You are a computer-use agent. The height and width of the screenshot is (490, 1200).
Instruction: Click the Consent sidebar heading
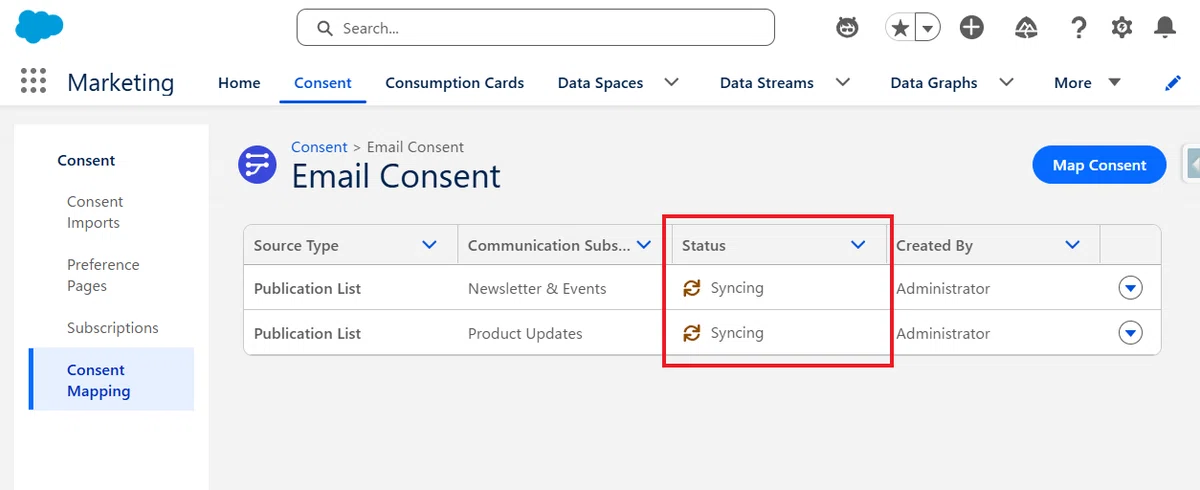tap(86, 160)
